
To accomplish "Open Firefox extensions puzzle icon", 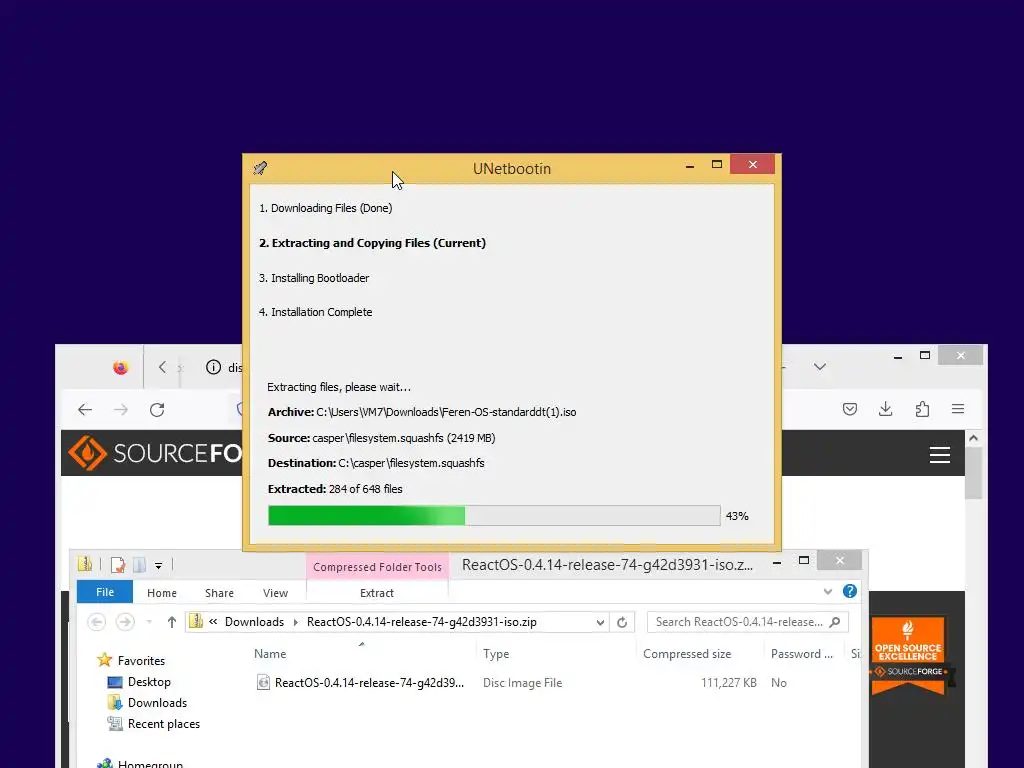I will coord(922,409).
